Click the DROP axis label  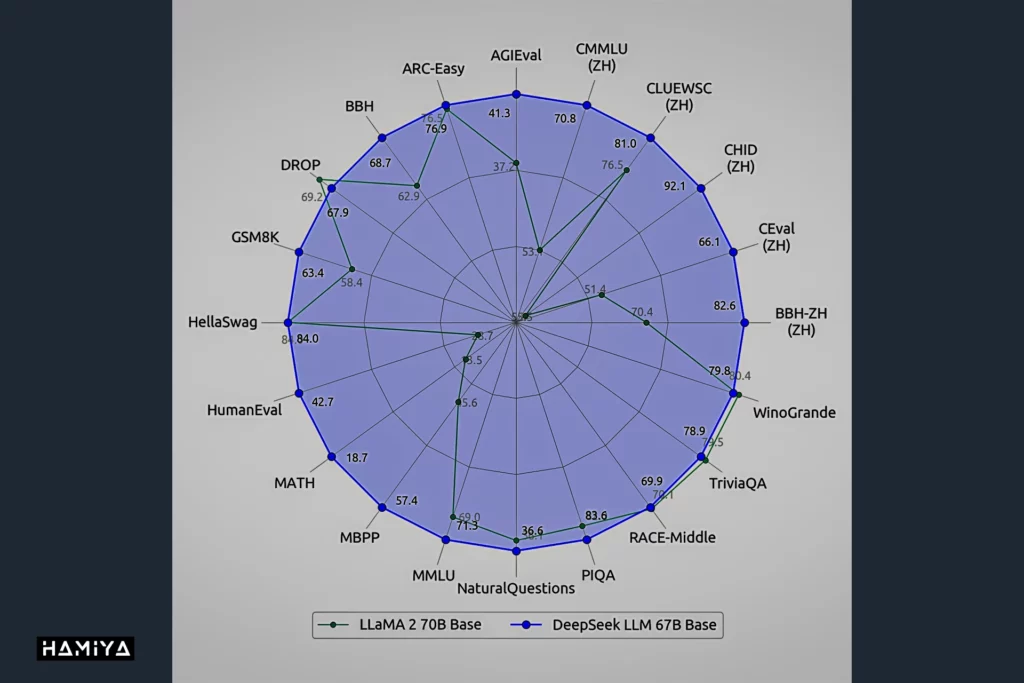point(300,165)
